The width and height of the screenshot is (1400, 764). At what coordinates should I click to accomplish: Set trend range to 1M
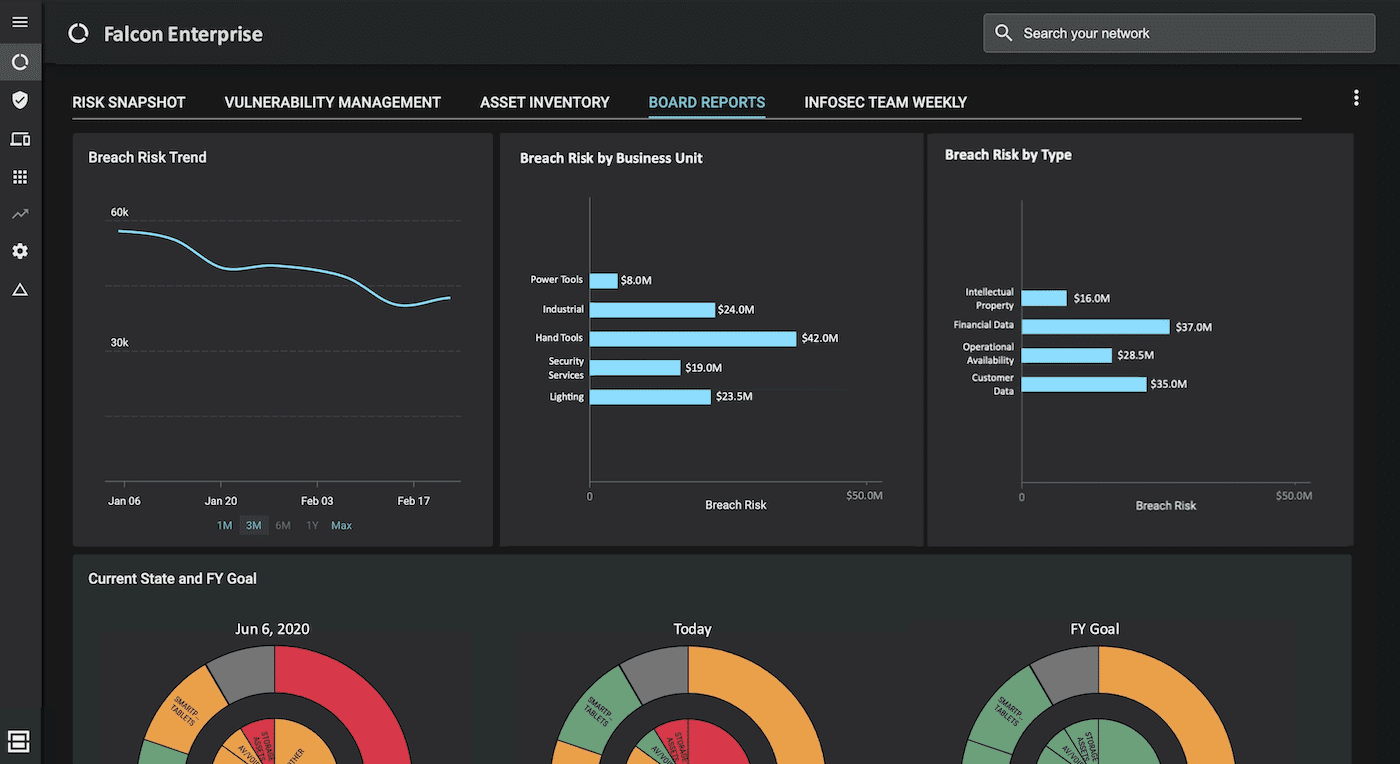tap(224, 526)
